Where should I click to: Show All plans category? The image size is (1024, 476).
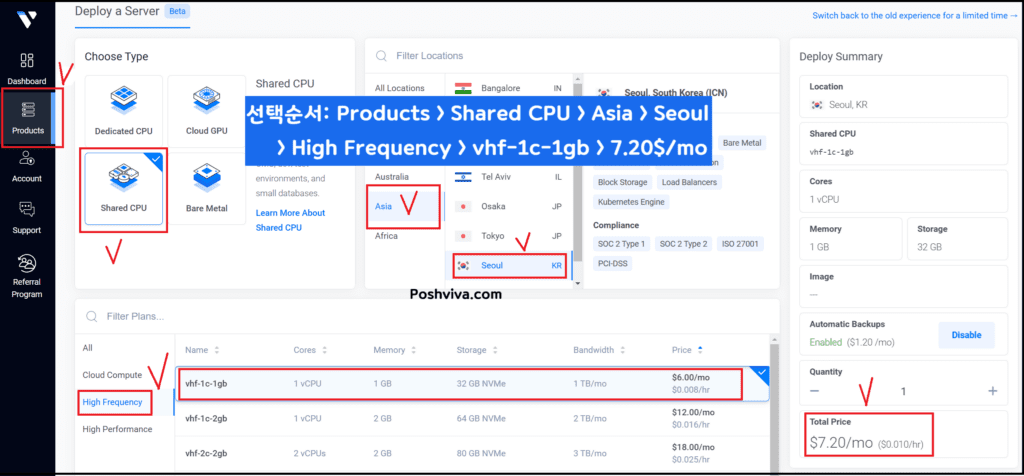click(x=88, y=348)
